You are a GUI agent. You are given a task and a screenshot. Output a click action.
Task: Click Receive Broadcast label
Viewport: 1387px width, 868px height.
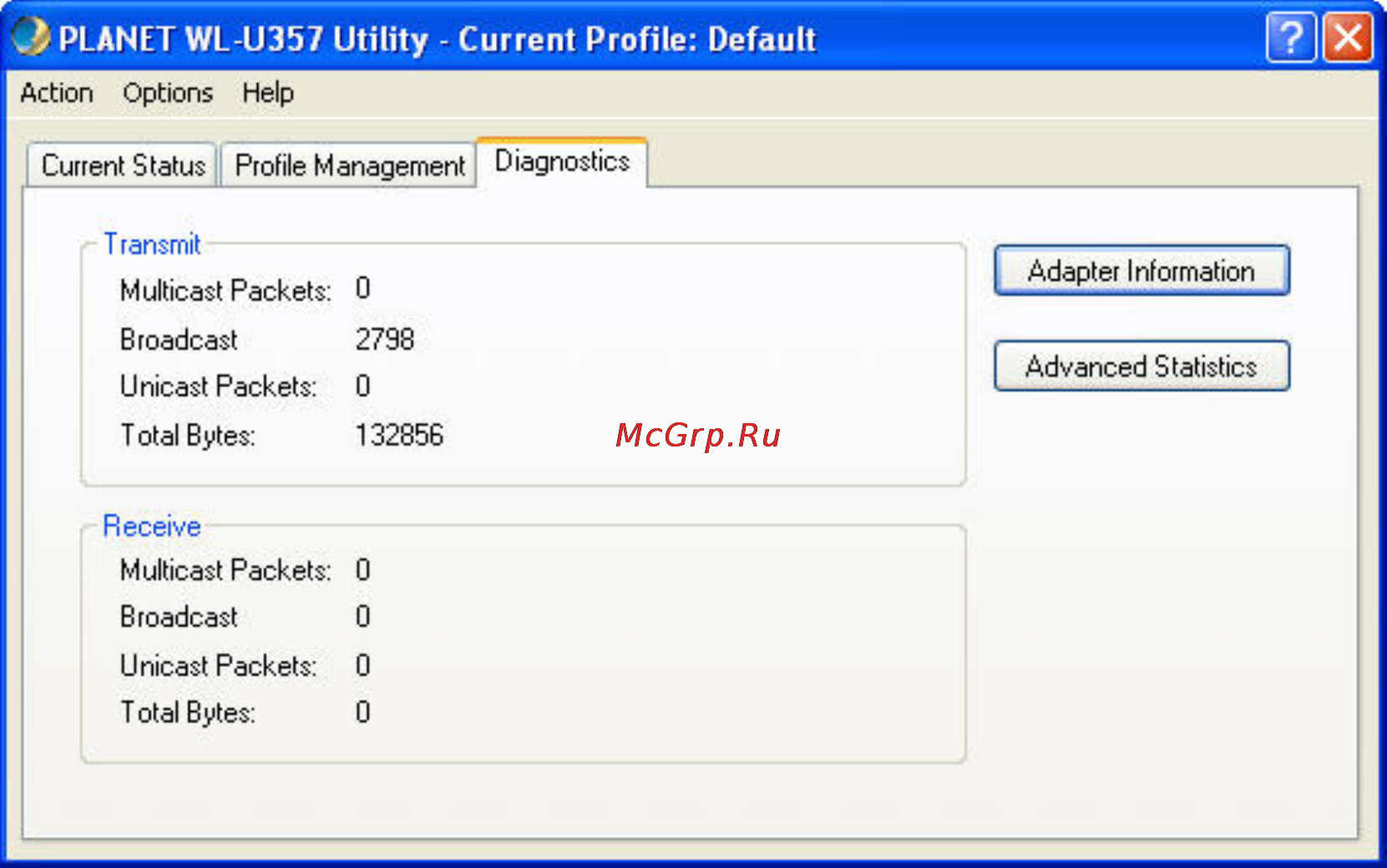coord(179,617)
